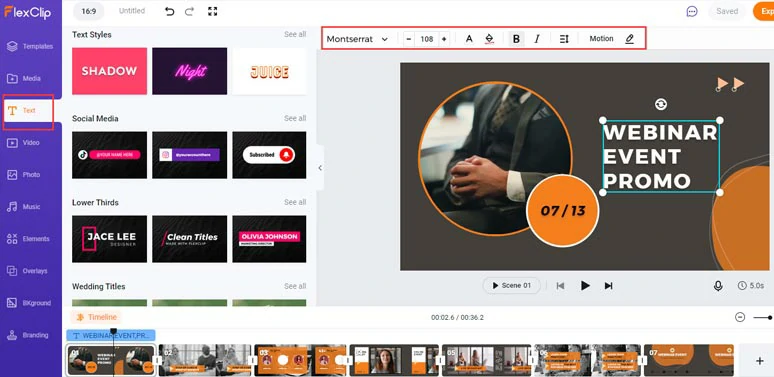Choose the SHADOW text style

[110, 71]
